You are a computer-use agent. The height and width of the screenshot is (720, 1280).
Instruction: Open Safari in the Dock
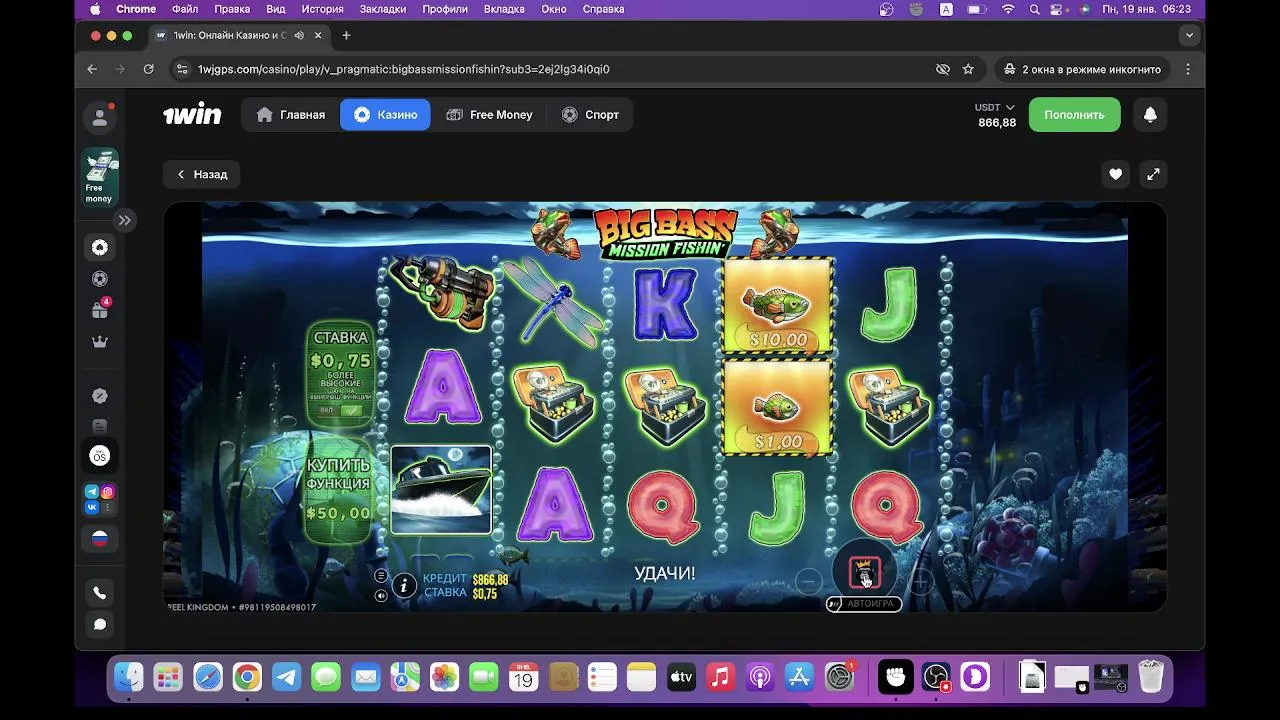pyautogui.click(x=208, y=677)
